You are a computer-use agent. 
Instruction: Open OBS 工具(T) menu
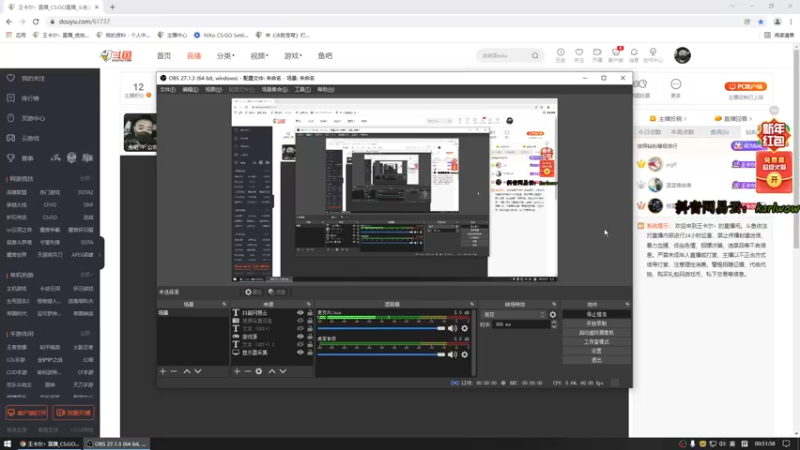(x=303, y=90)
